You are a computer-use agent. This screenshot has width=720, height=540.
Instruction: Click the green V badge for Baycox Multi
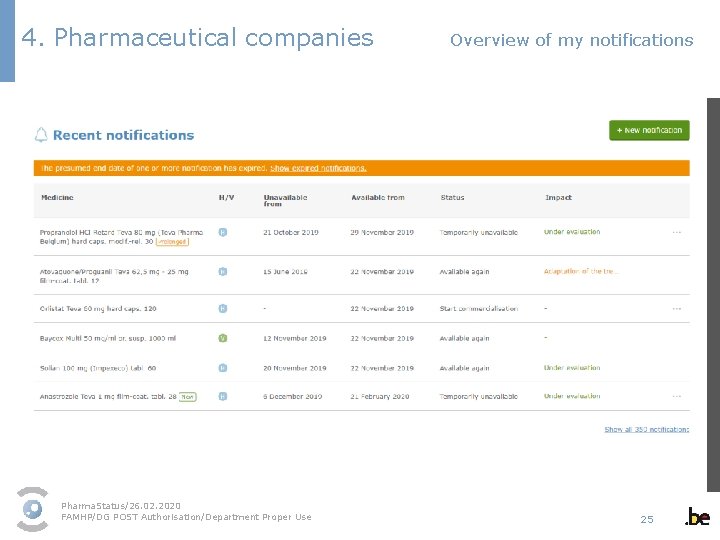(x=222, y=338)
